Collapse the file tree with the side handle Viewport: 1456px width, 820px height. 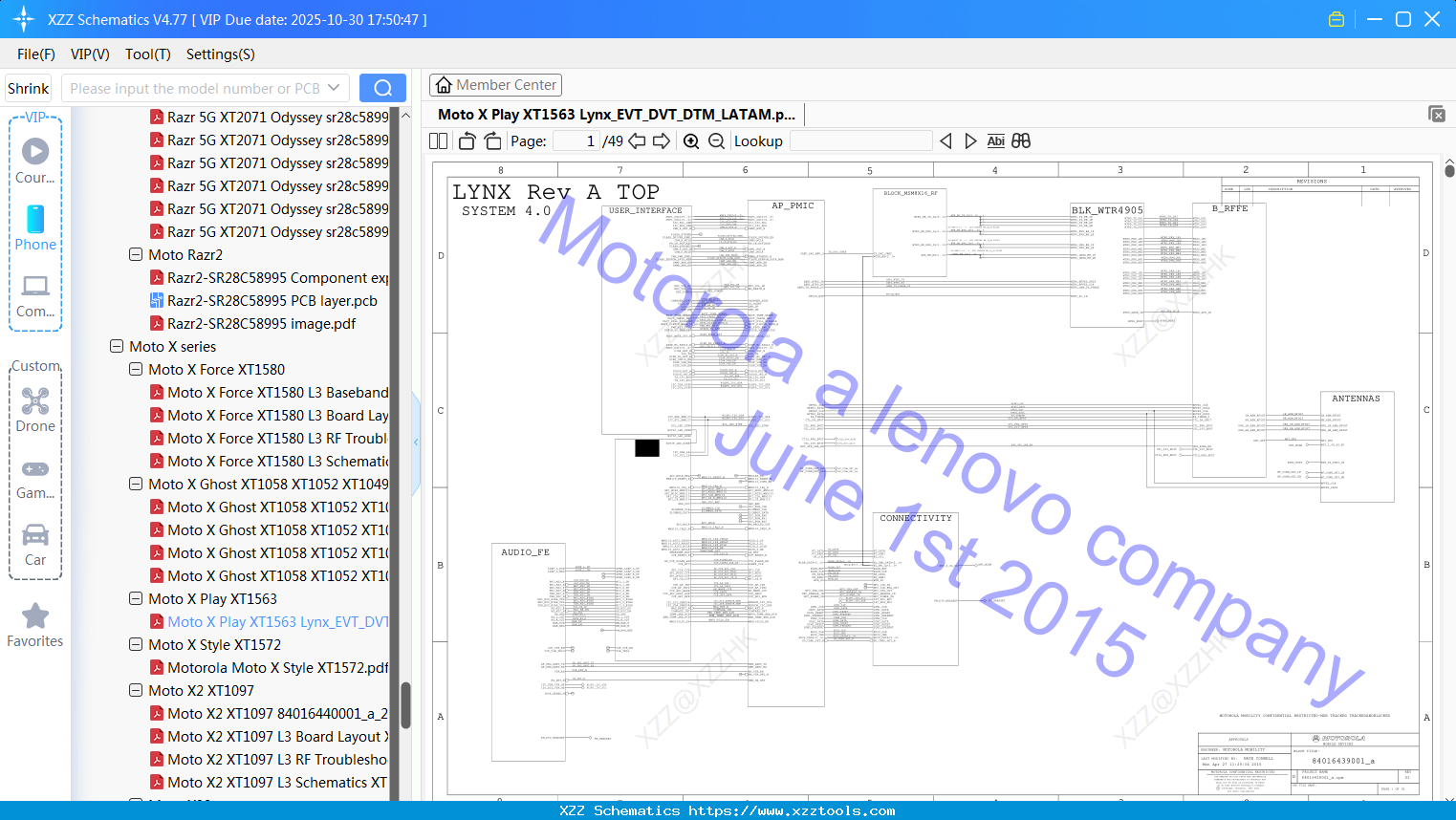point(416,442)
